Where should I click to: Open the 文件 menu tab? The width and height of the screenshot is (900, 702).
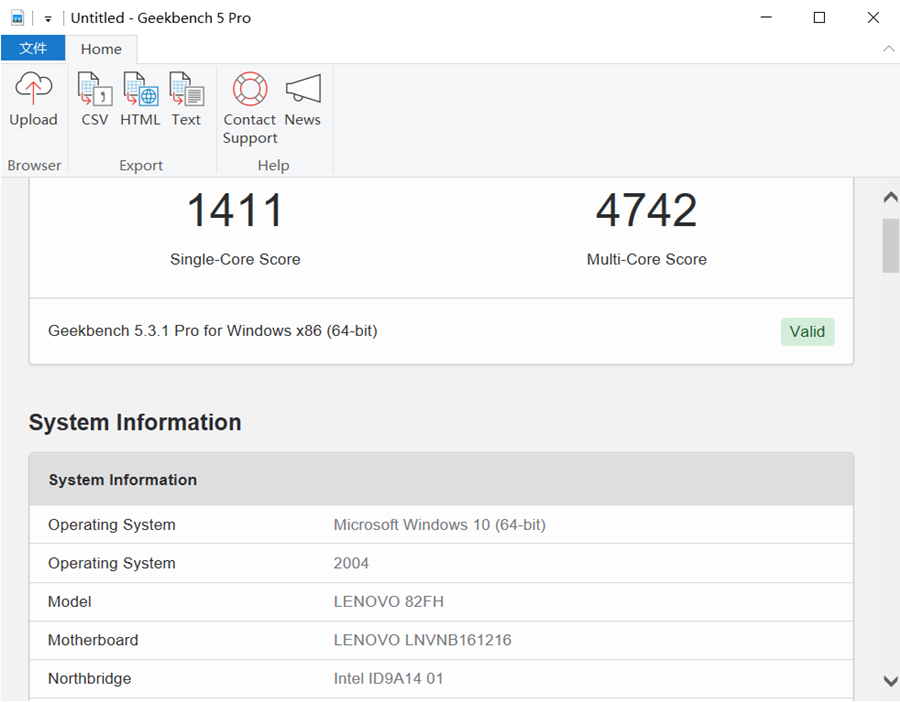pyautogui.click(x=33, y=48)
